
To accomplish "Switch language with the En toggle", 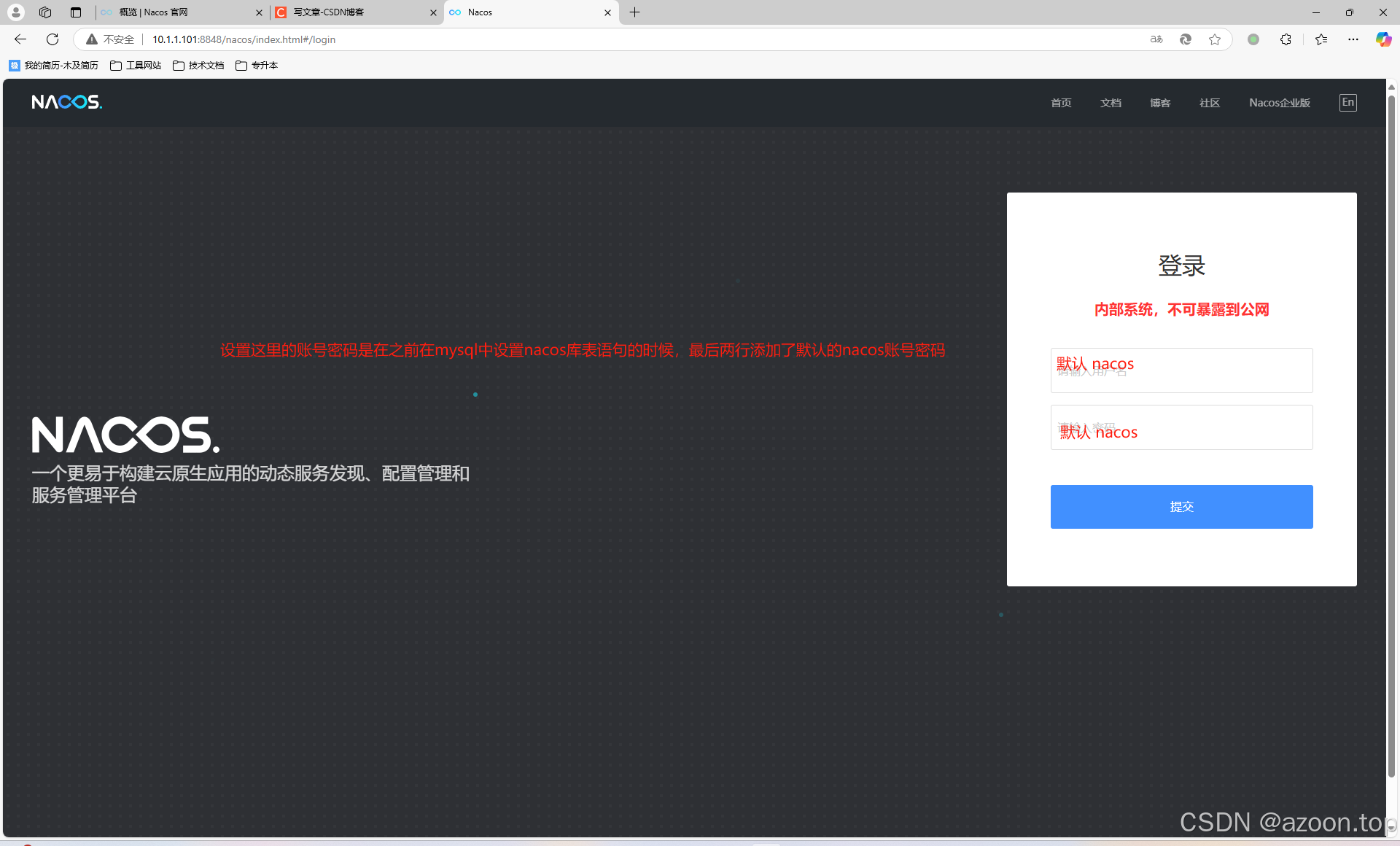I will [x=1347, y=103].
